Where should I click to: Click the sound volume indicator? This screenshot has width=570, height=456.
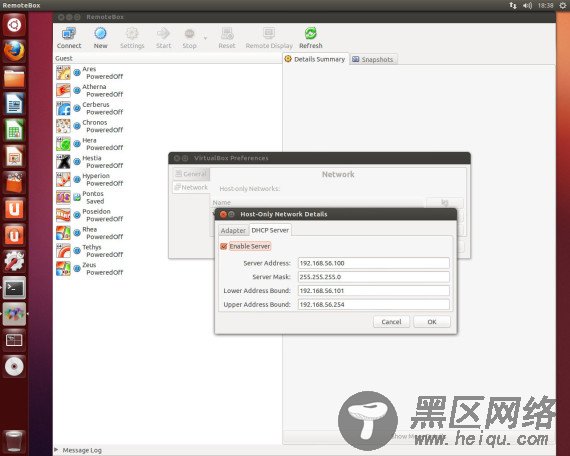point(527,5)
